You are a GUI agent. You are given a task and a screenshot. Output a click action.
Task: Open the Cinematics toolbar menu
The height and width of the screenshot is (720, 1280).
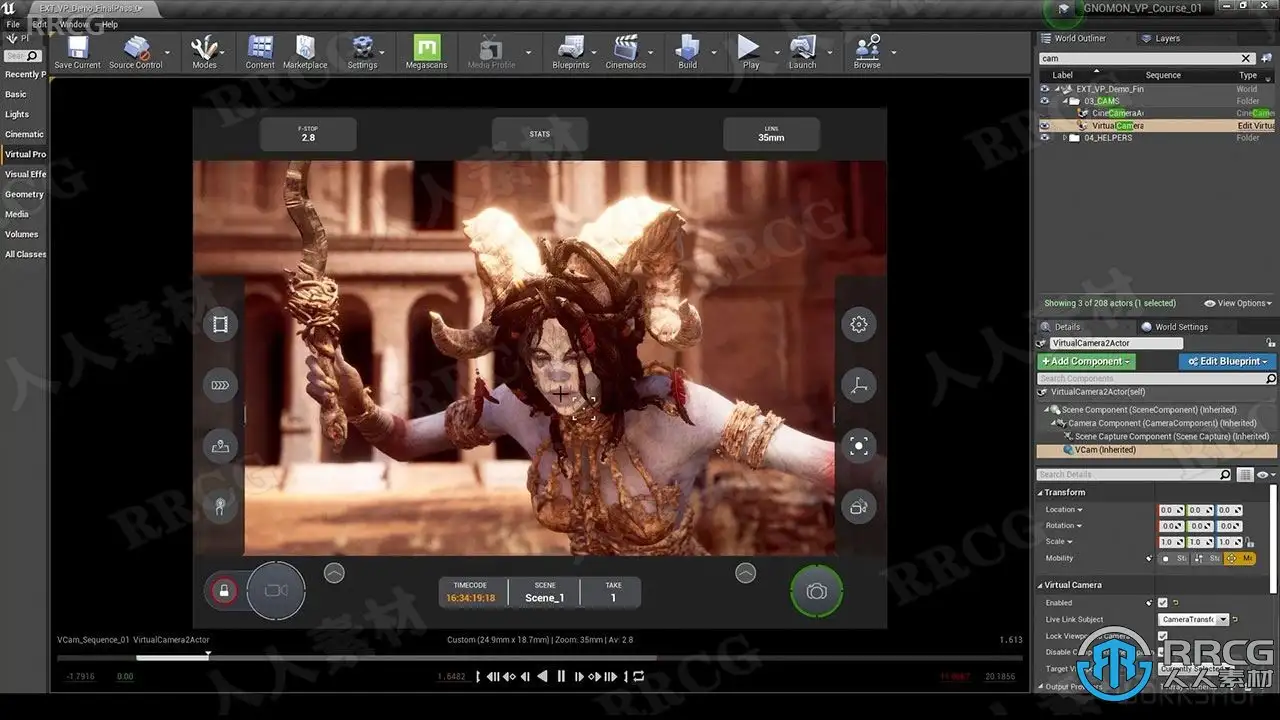pos(625,48)
